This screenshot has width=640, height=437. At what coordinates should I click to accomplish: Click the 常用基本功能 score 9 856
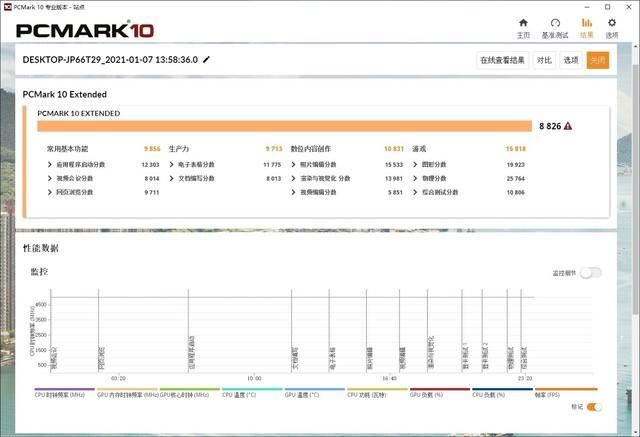[x=152, y=149]
